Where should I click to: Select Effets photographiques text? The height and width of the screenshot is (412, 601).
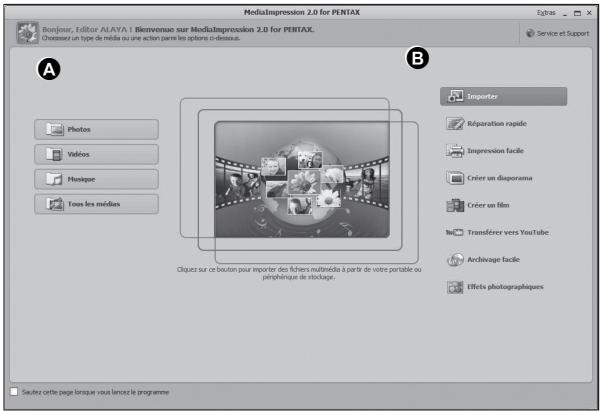coord(505,287)
